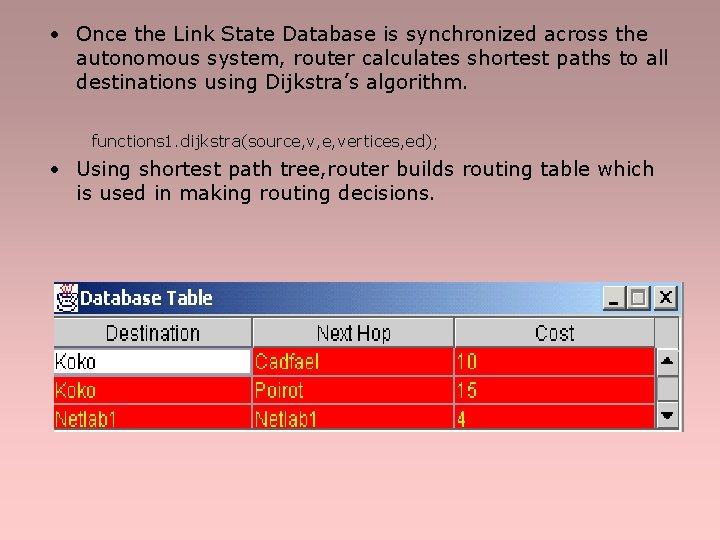Select Netlab1 in the Next Hop column
Viewport: 720px width, 540px height.
[353, 418]
